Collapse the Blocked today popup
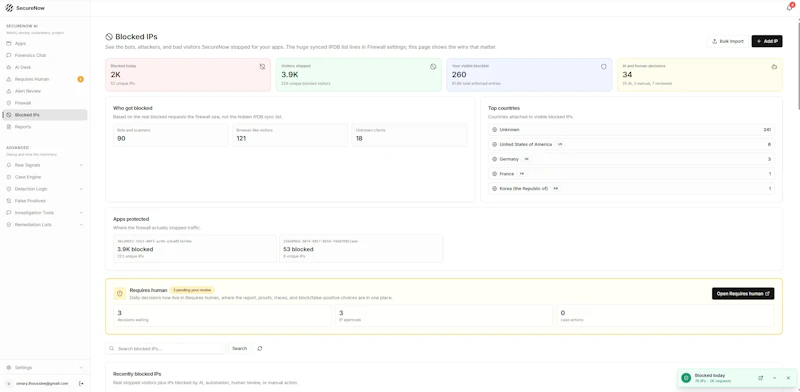Viewport: 800px width, 392px height. click(774, 378)
